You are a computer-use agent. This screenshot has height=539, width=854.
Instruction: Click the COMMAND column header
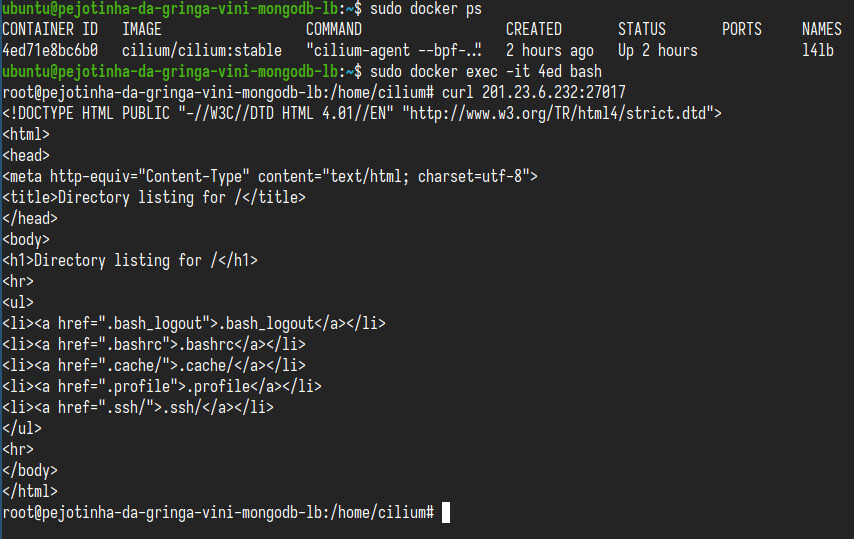click(334, 29)
